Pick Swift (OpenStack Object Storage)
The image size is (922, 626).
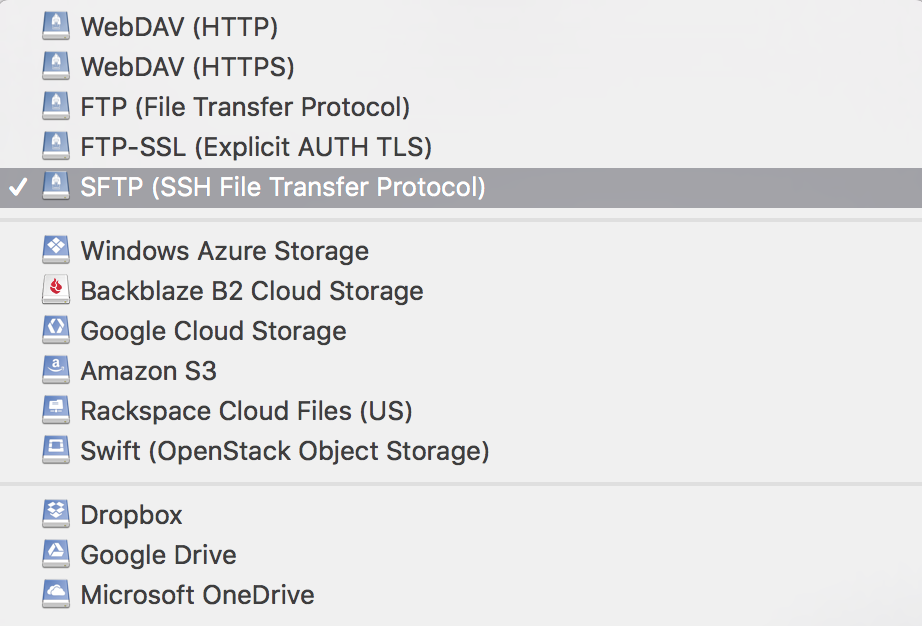coord(284,451)
